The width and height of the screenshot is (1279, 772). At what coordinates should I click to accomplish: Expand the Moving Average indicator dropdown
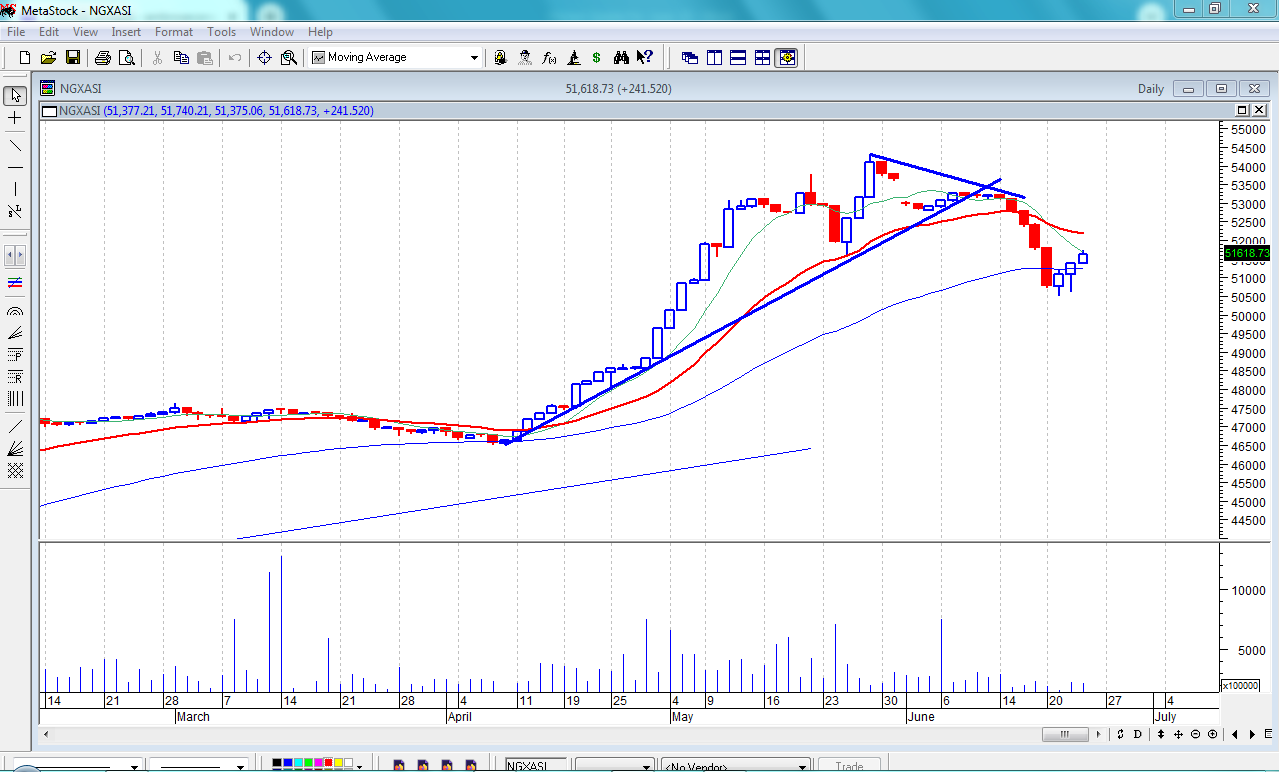[x=474, y=58]
